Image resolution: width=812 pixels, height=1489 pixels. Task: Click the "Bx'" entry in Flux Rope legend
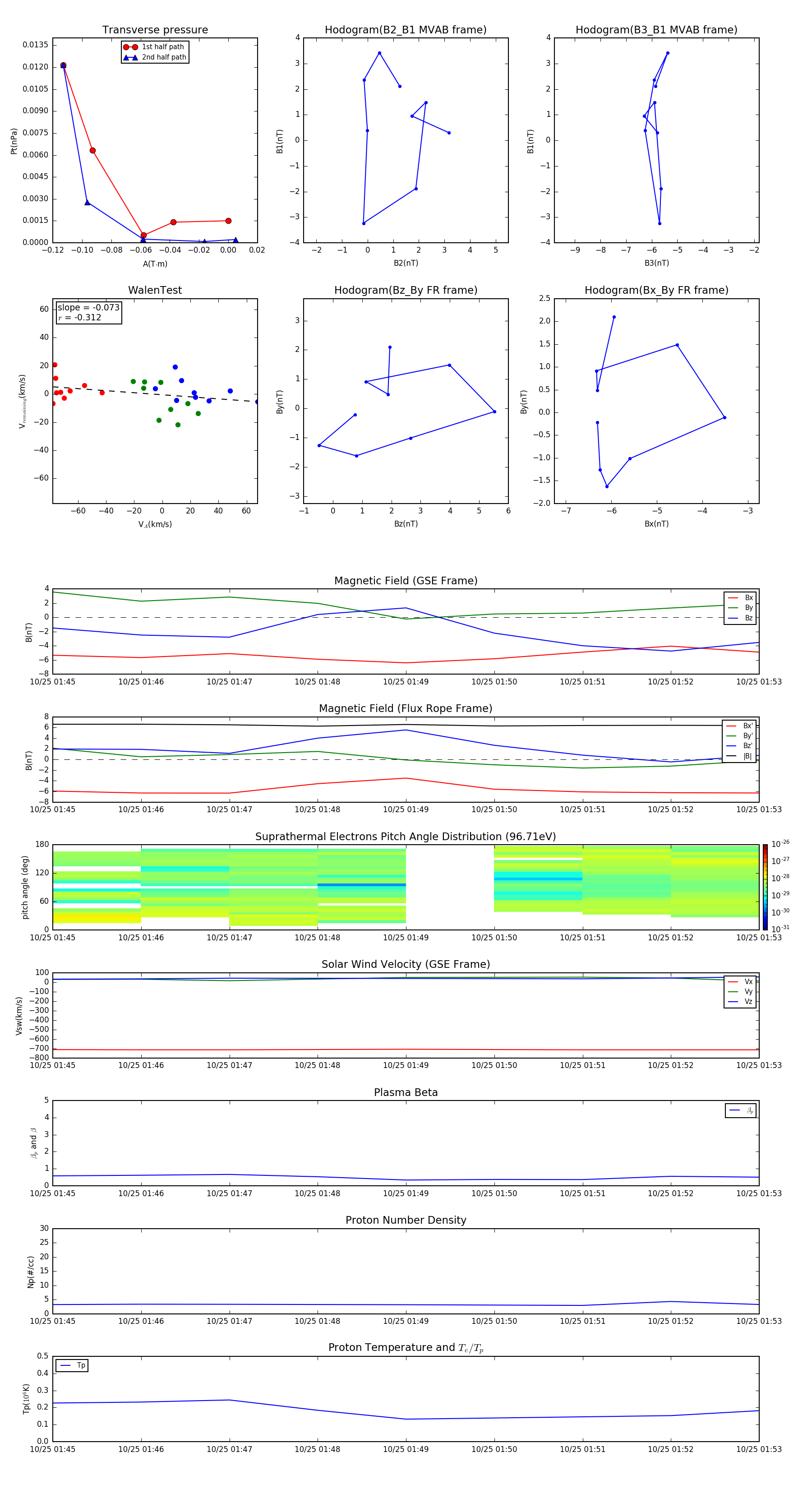tap(739, 726)
